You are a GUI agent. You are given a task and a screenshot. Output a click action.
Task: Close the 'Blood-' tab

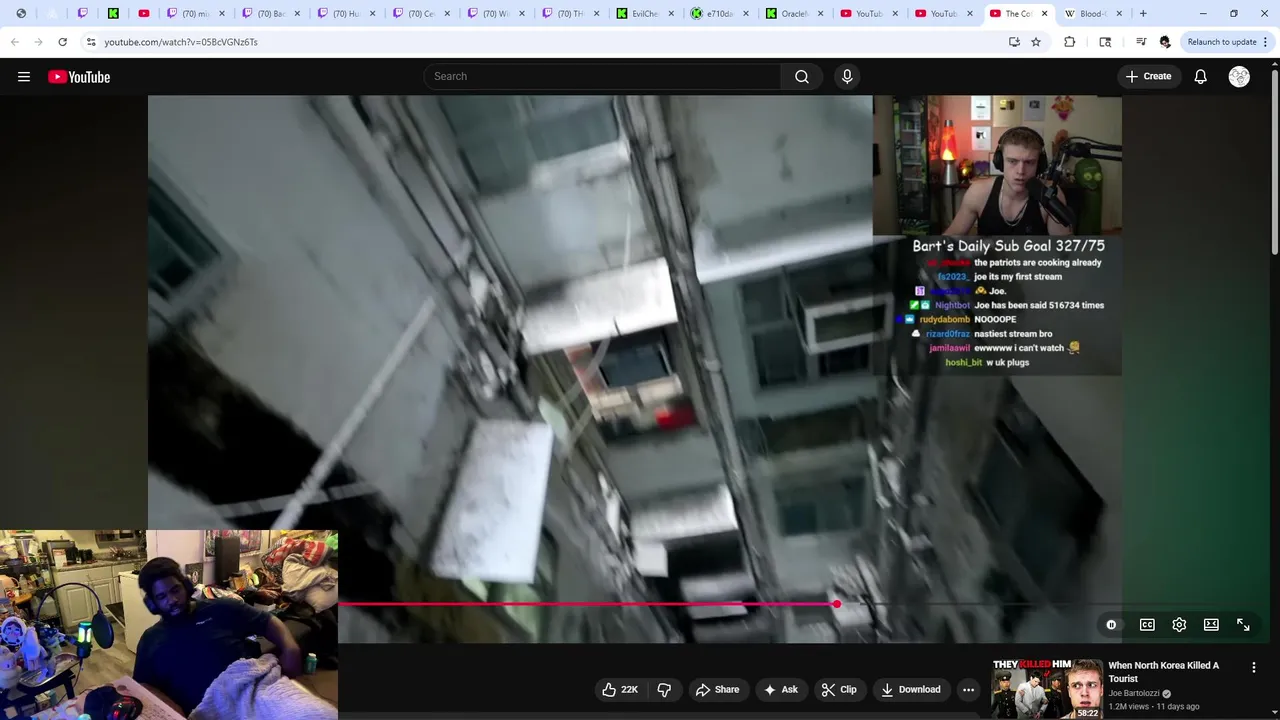coord(1119,14)
